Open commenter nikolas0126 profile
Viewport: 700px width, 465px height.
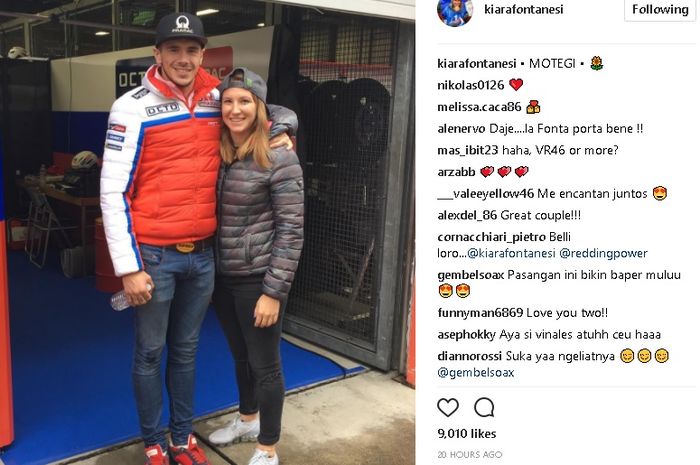point(471,85)
